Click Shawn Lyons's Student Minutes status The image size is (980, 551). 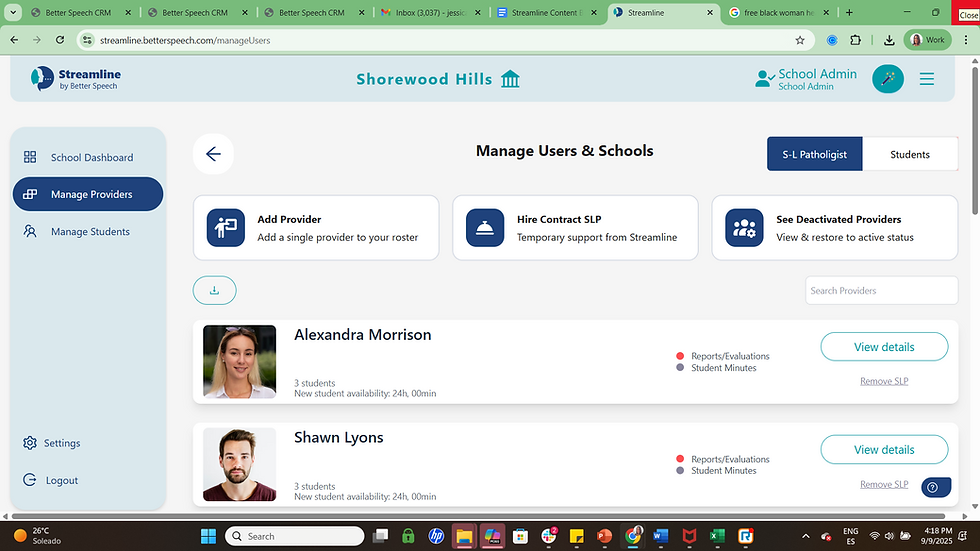pyautogui.click(x=717, y=471)
